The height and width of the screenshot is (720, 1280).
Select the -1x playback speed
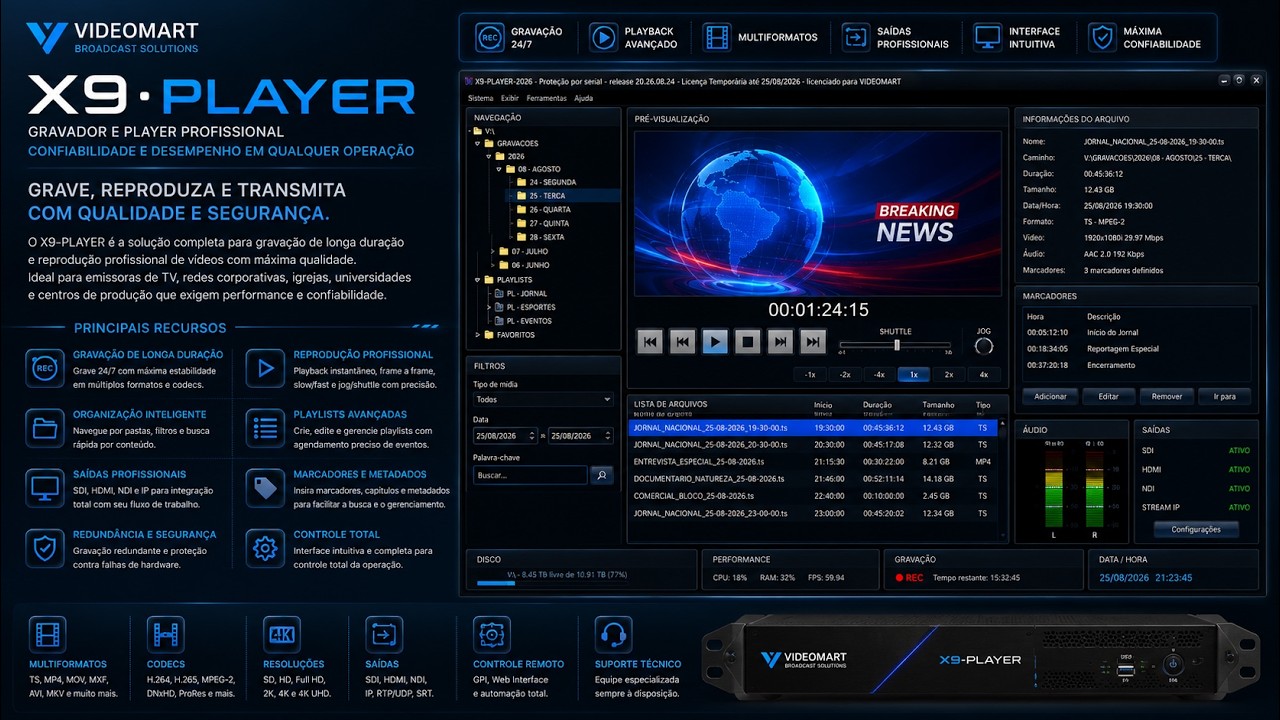(x=810, y=375)
